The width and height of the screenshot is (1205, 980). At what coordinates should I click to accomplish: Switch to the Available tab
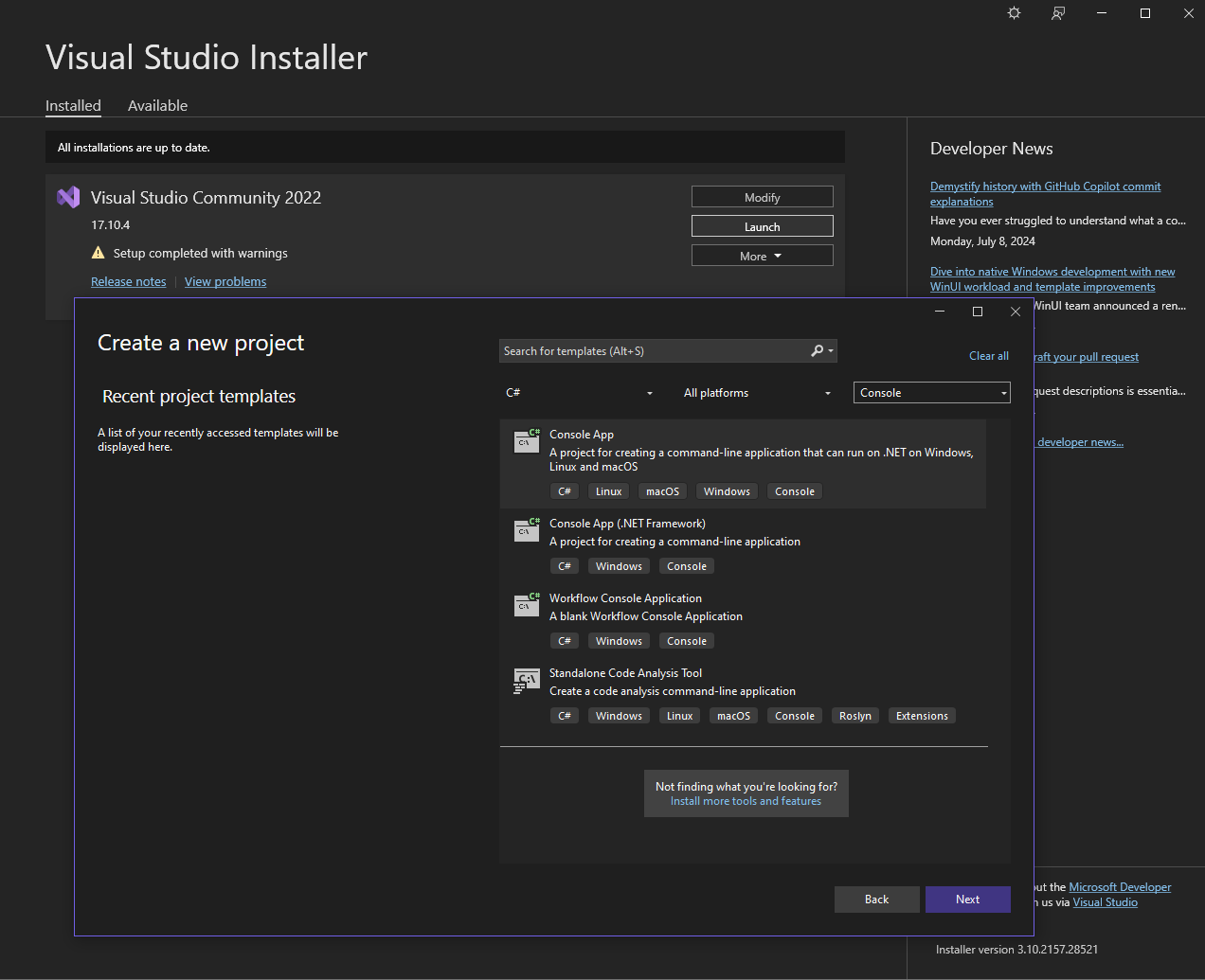tap(157, 105)
